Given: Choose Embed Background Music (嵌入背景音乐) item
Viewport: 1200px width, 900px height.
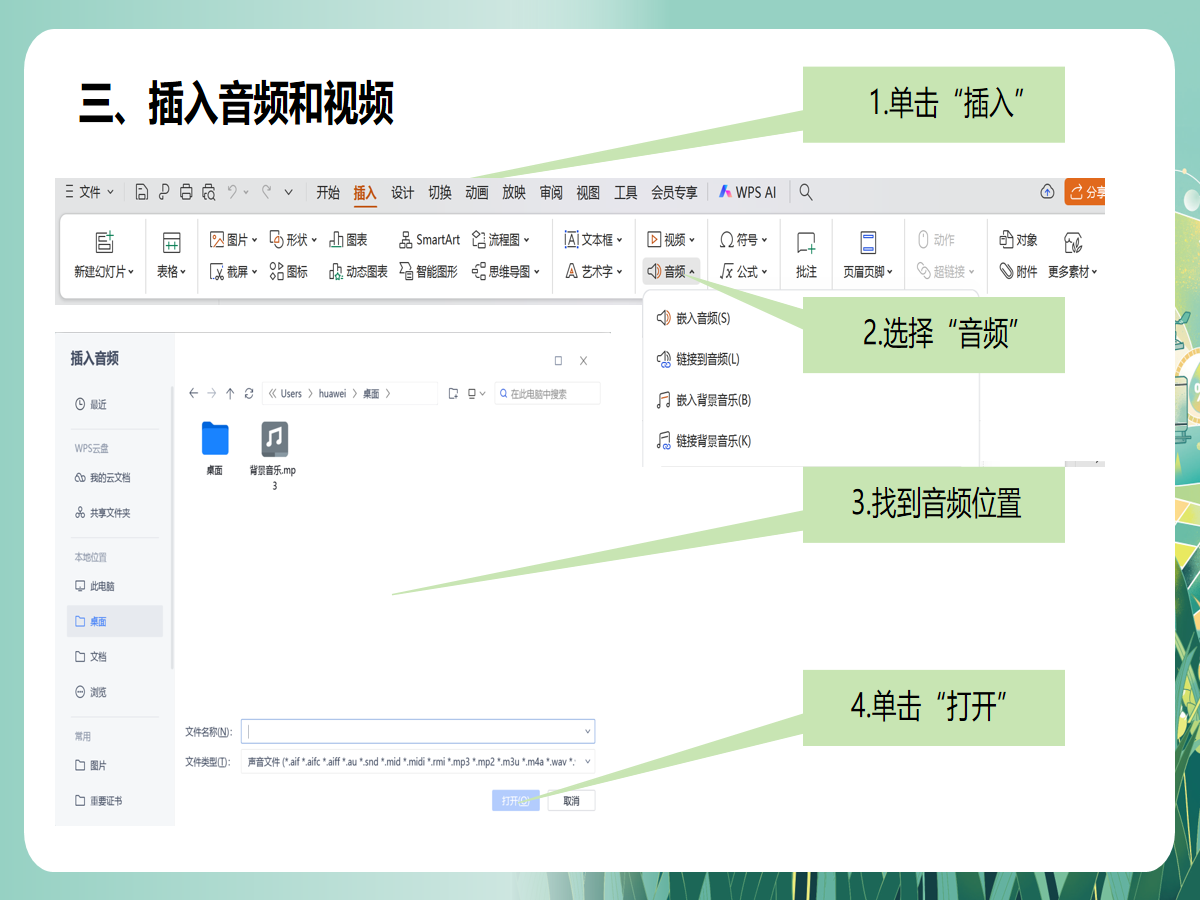Looking at the screenshot, I should coord(712,400).
